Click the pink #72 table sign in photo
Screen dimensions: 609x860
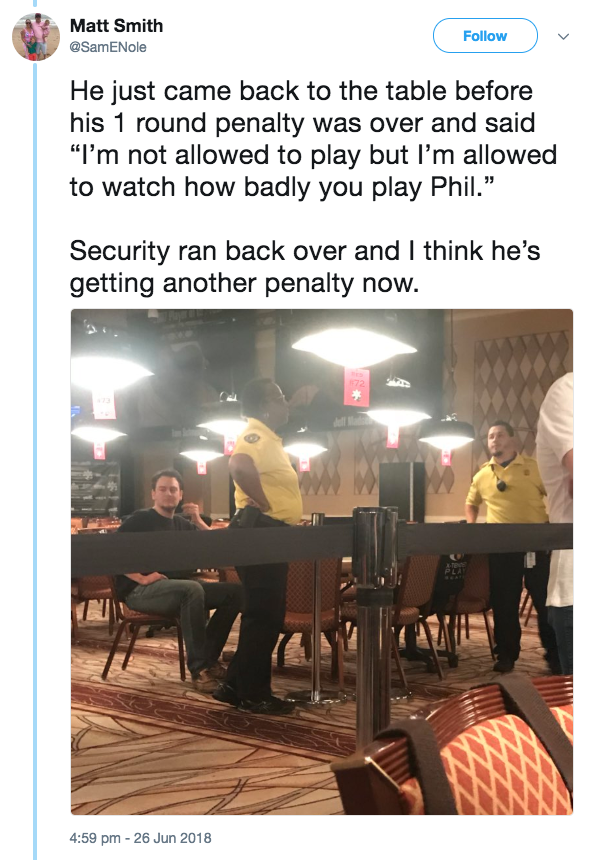point(357,387)
